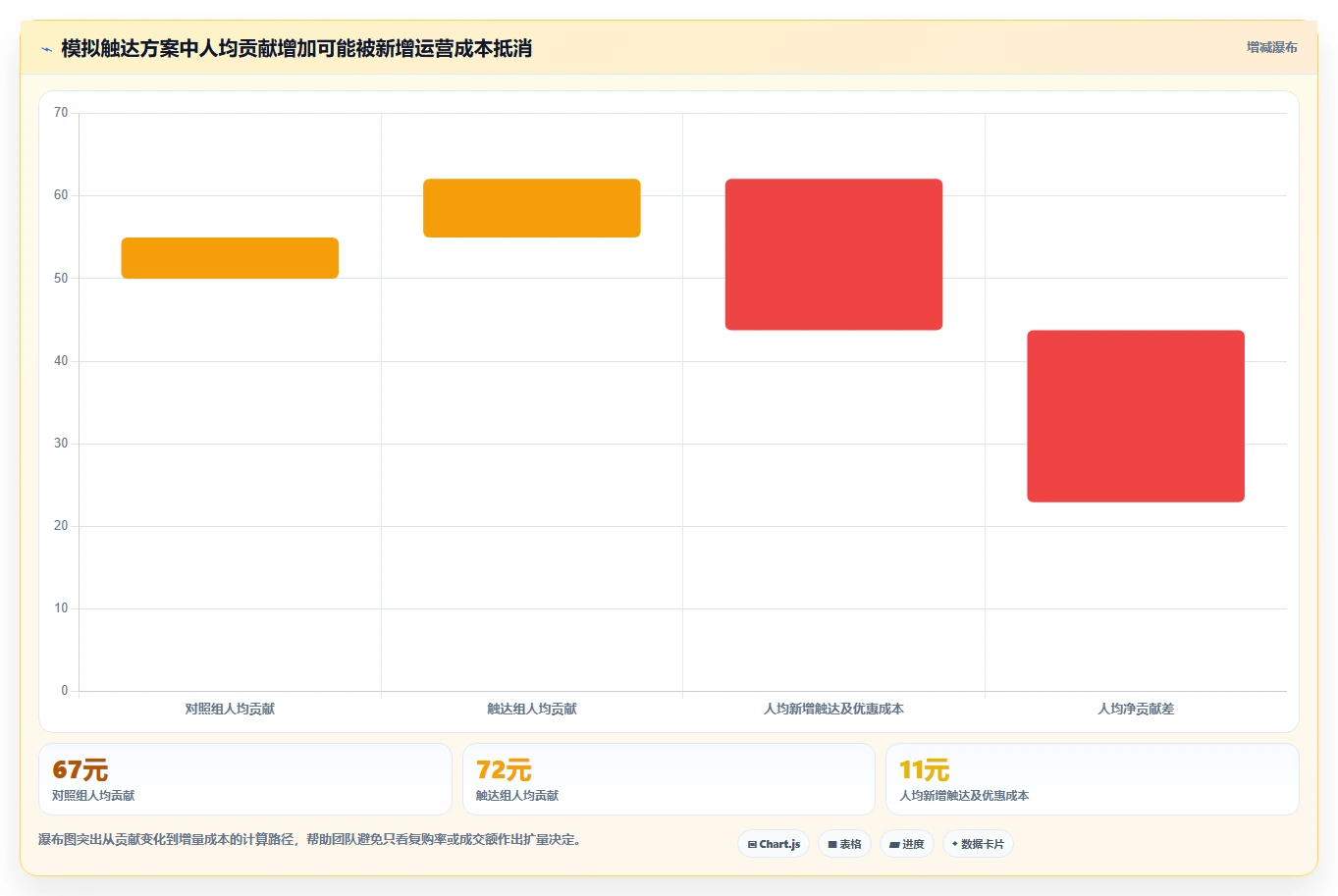Click the y-axis value 70
The height and width of the screenshot is (896, 1338).
click(x=61, y=113)
